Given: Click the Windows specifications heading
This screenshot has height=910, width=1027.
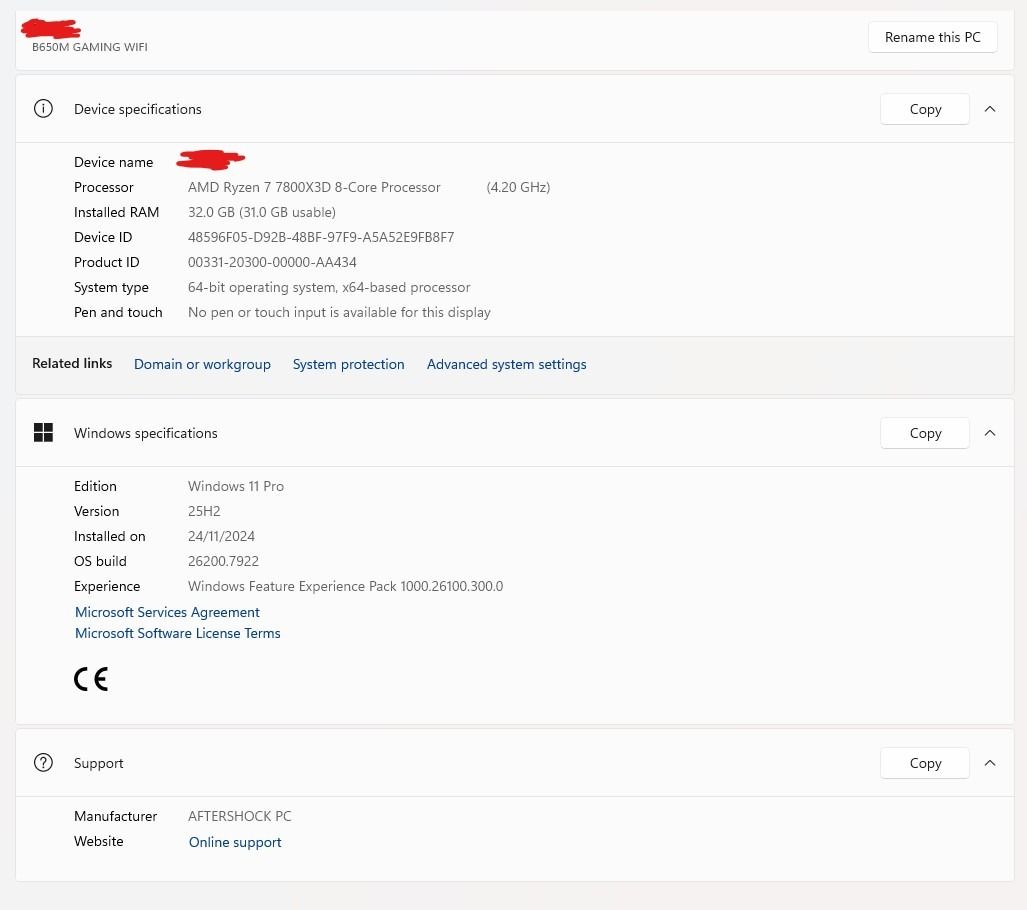Looking at the screenshot, I should (x=145, y=433).
